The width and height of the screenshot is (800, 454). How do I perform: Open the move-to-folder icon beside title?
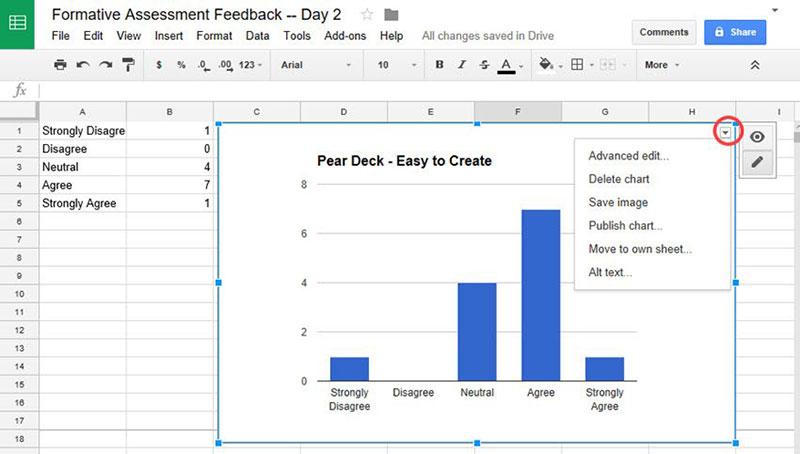(391, 15)
